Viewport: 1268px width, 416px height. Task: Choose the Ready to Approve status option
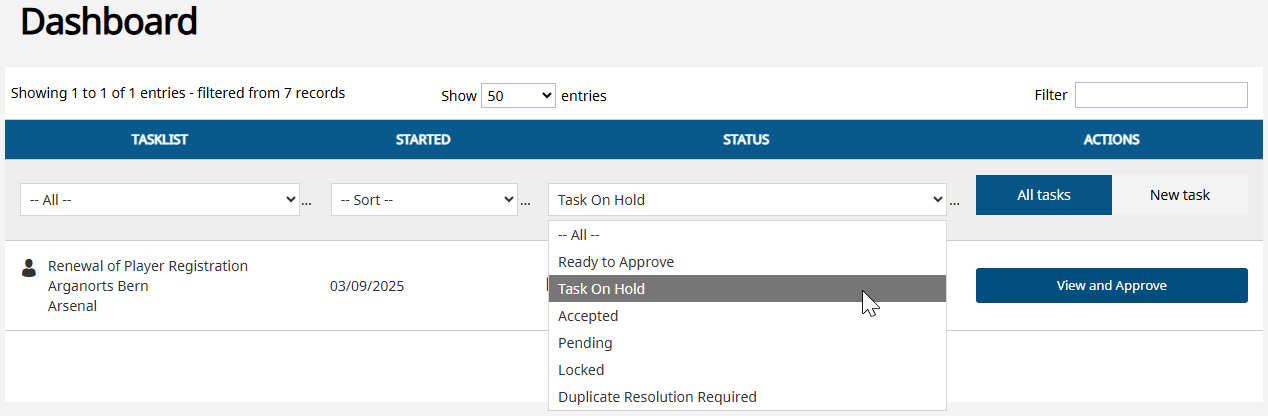(747, 262)
